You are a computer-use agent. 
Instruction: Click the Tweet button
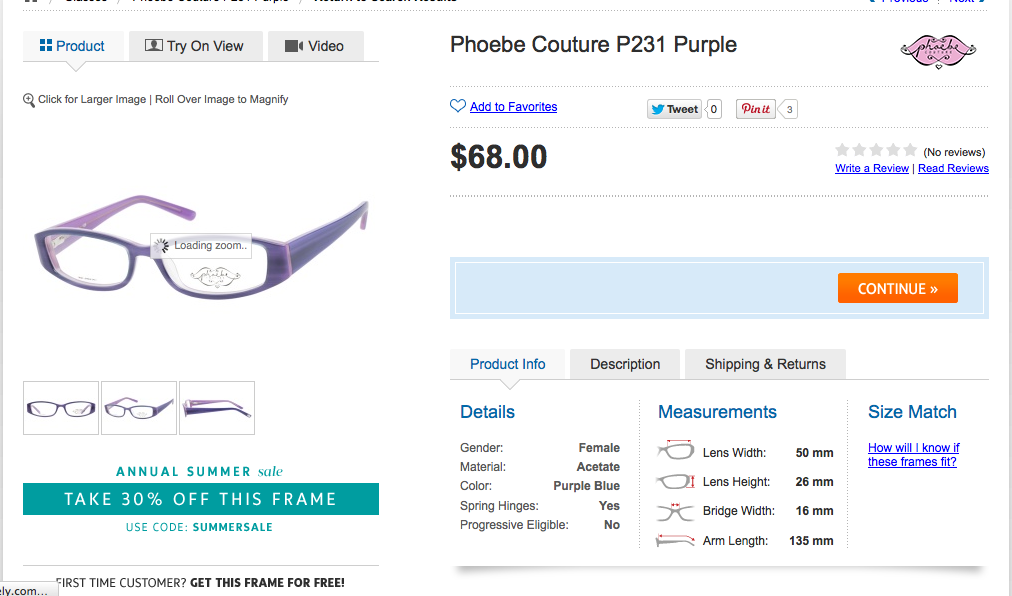coord(675,109)
